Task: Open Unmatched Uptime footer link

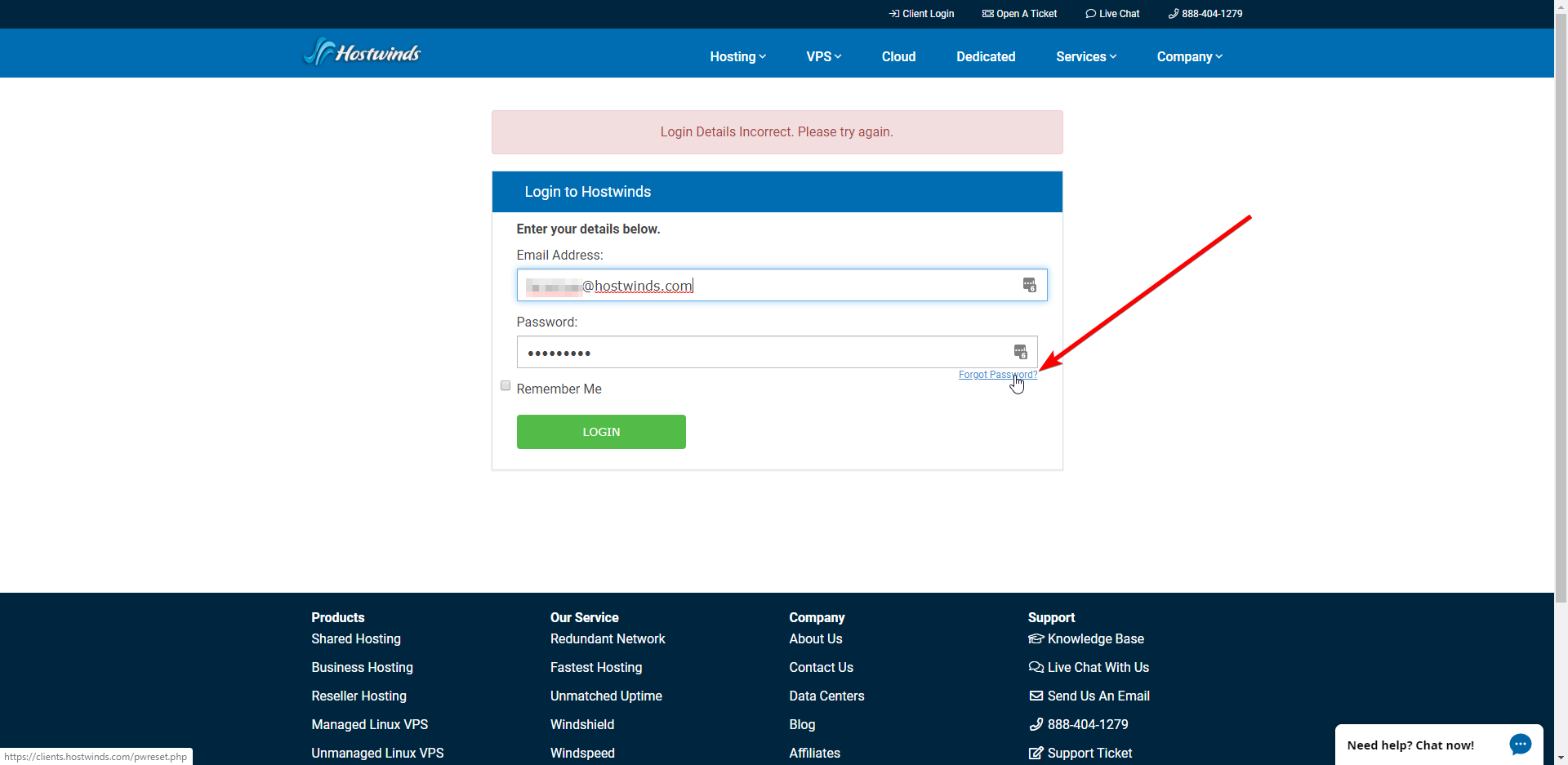Action: [606, 696]
